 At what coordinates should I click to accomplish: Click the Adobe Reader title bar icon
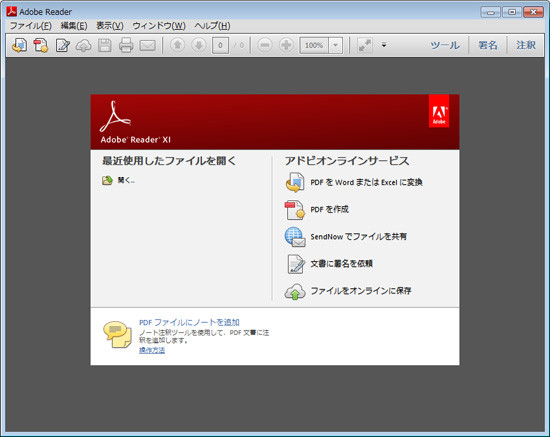12,12
